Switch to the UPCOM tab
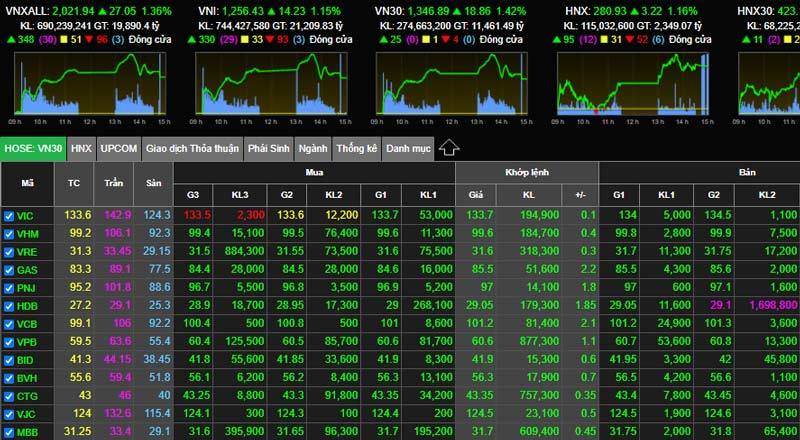 pyautogui.click(x=119, y=148)
